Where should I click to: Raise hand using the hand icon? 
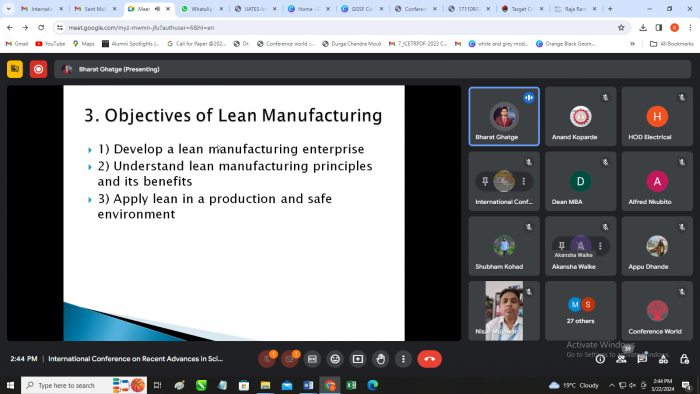coord(380,359)
